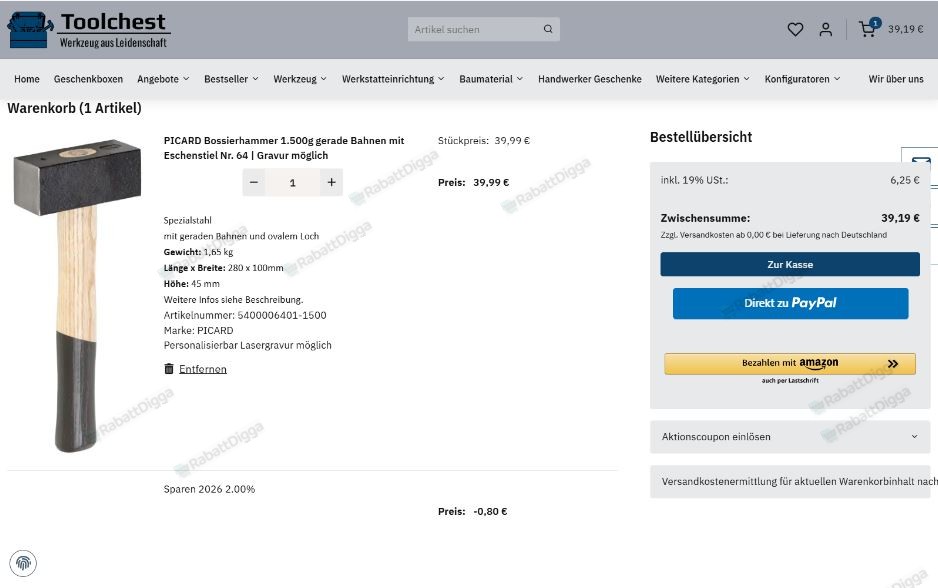Viewport: 938px width, 588px height.
Task: Click the Artikelnummer 5400006401-1500 text
Action: pos(245,315)
